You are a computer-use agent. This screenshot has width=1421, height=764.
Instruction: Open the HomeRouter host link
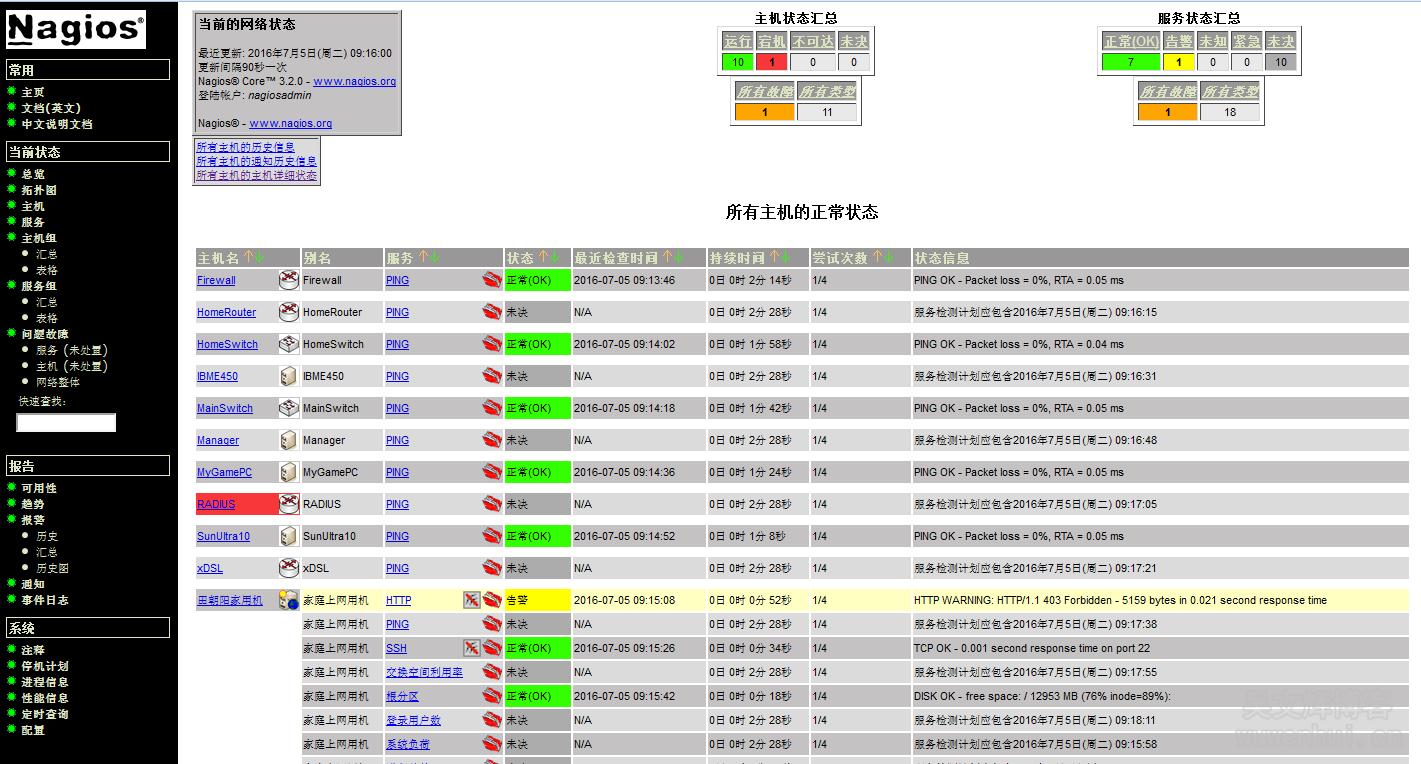point(226,312)
